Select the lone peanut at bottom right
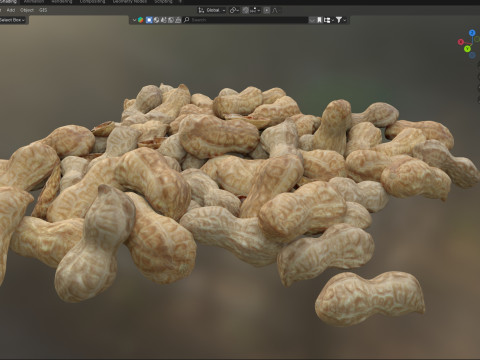This screenshot has width=480, height=360. point(370,298)
